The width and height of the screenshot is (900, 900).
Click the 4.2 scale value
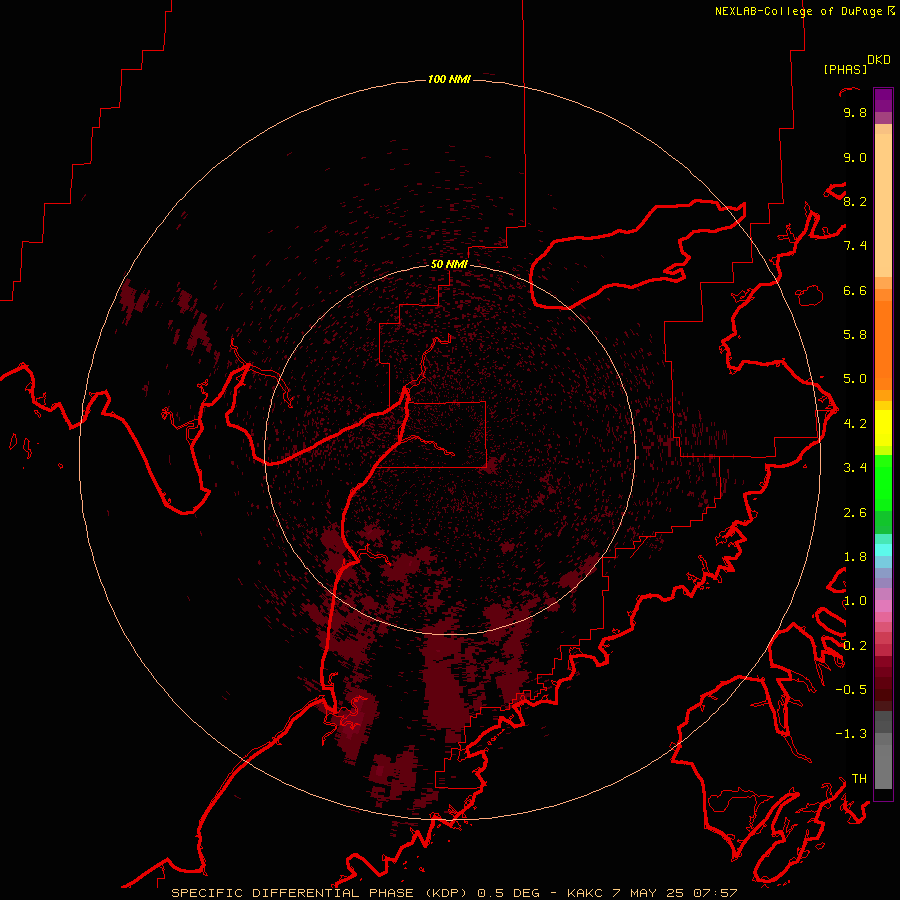coord(855,424)
